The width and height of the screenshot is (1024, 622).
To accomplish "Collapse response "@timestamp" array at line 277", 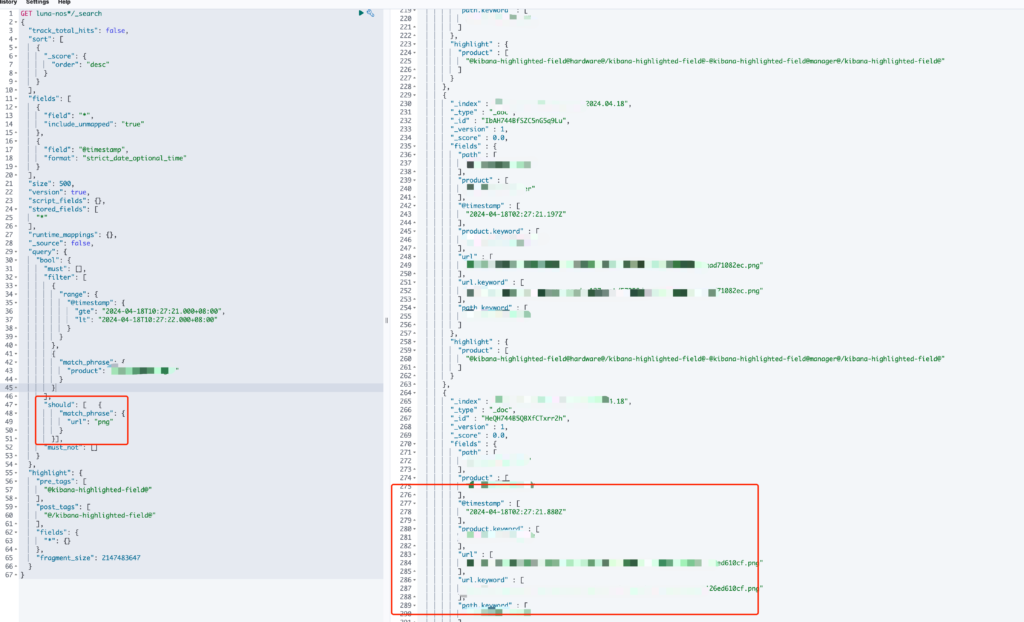I will pos(415,503).
